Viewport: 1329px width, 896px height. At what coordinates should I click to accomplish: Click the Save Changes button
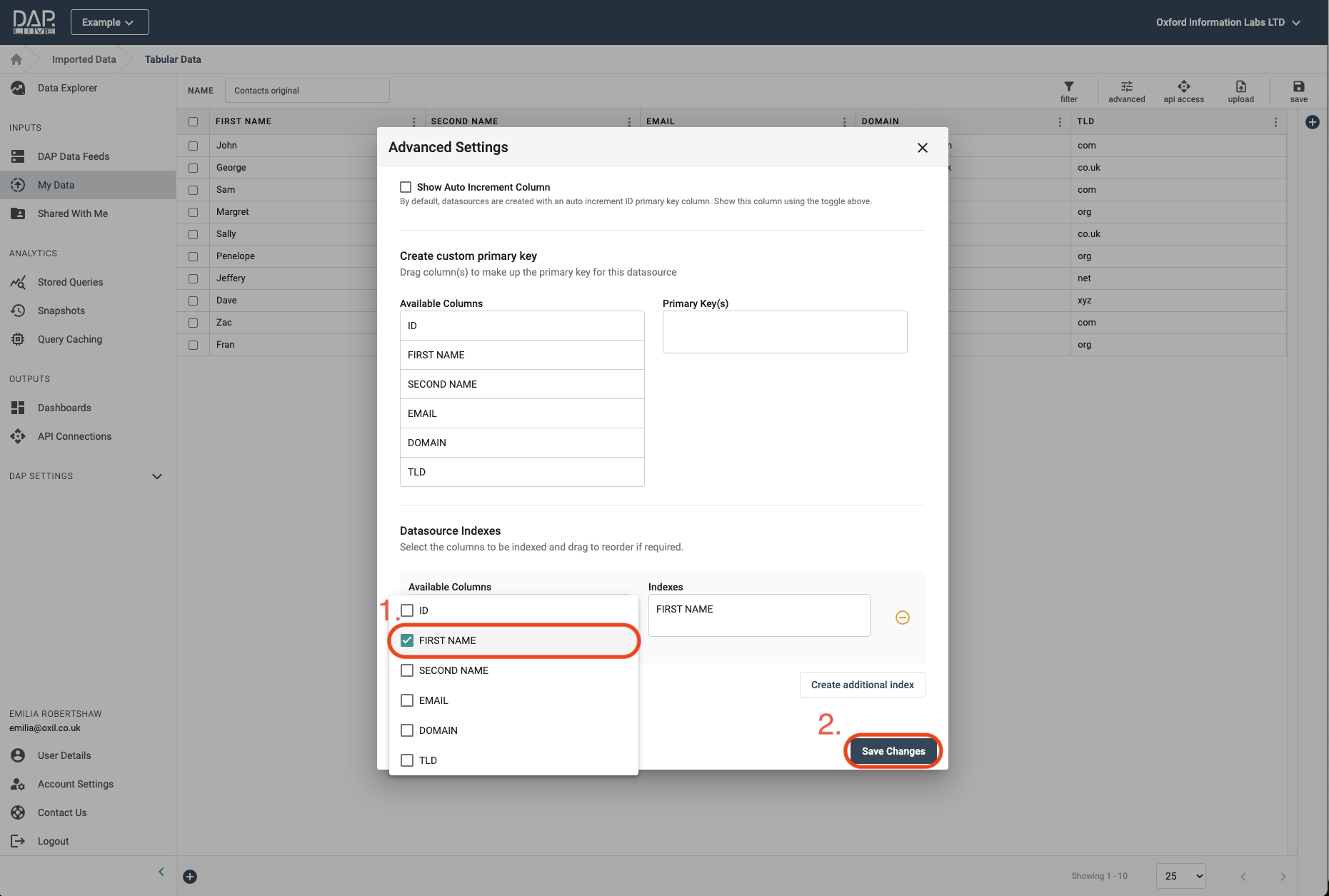click(893, 751)
